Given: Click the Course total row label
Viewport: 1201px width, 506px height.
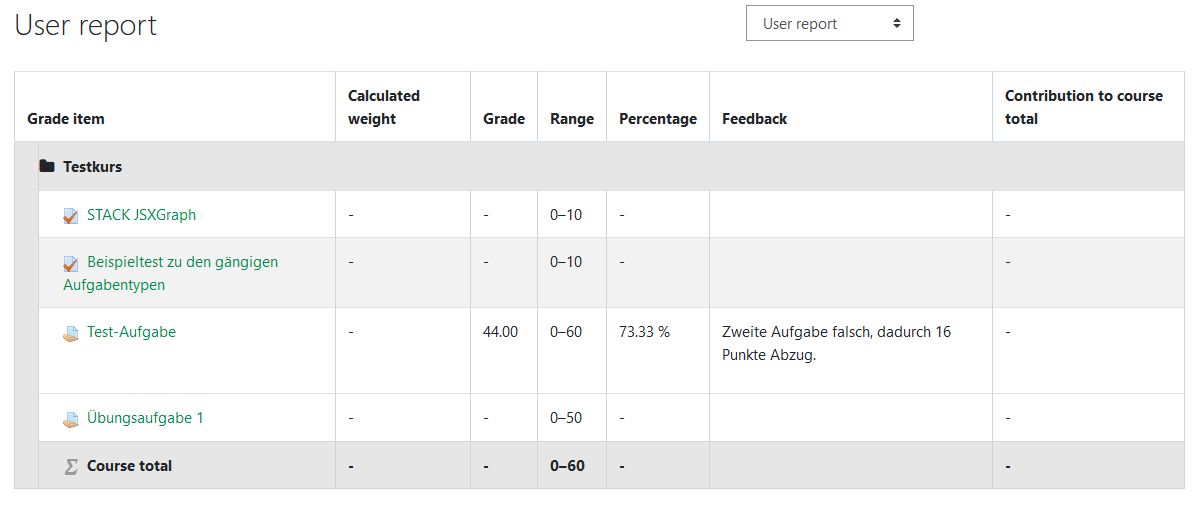Looking at the screenshot, I should [129, 466].
